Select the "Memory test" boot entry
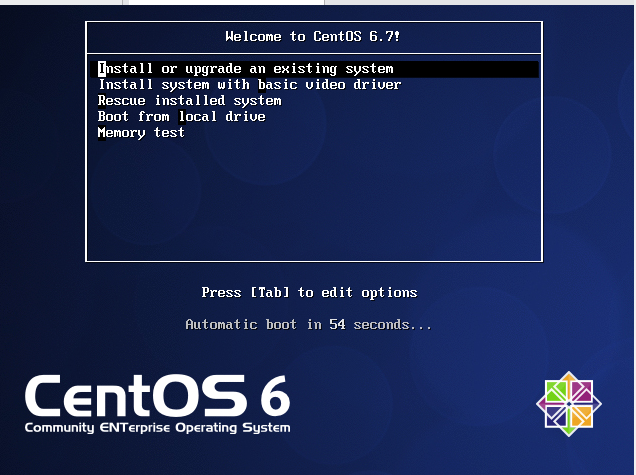 pos(141,133)
